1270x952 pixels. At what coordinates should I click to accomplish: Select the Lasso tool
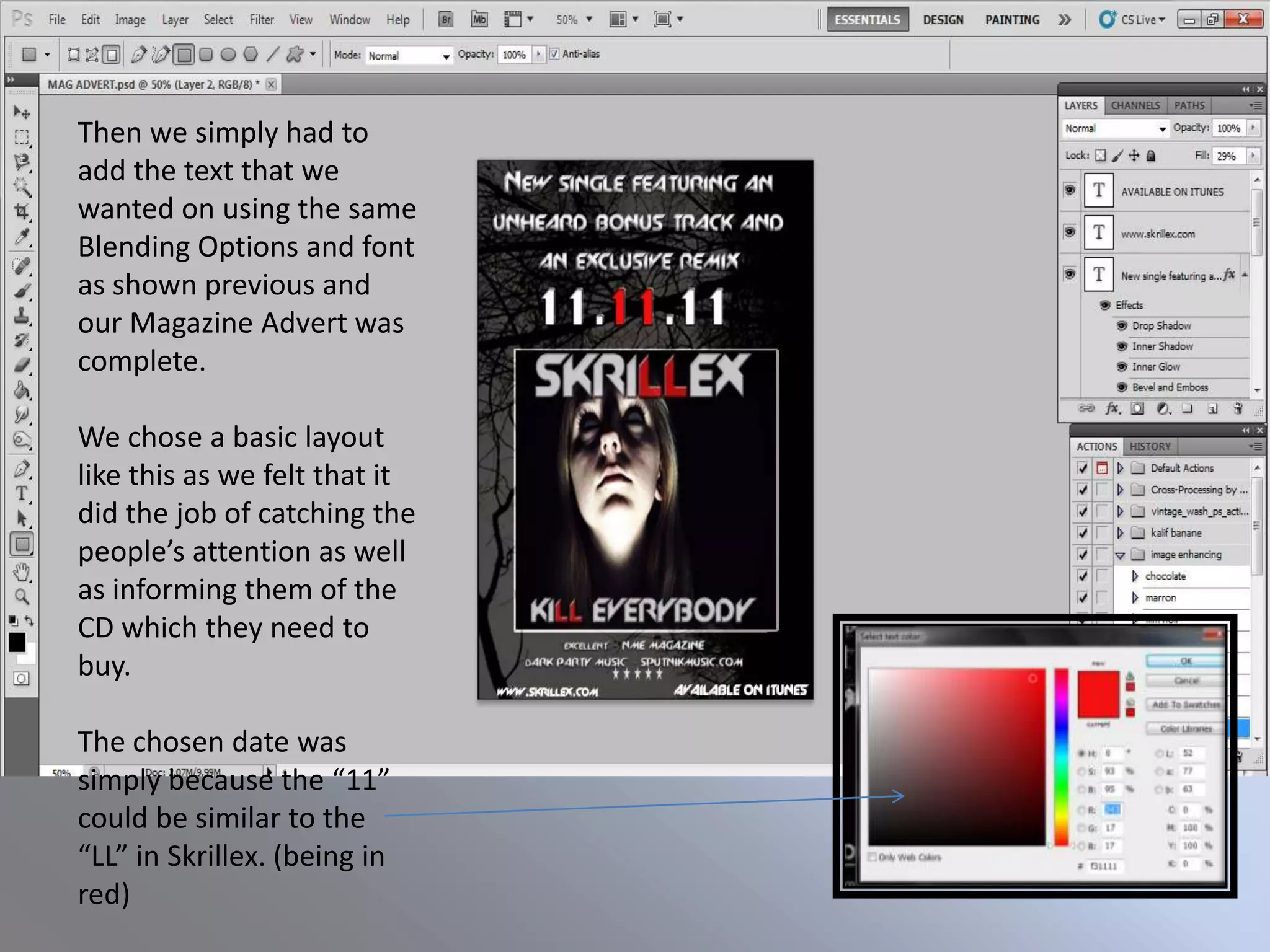(x=22, y=162)
